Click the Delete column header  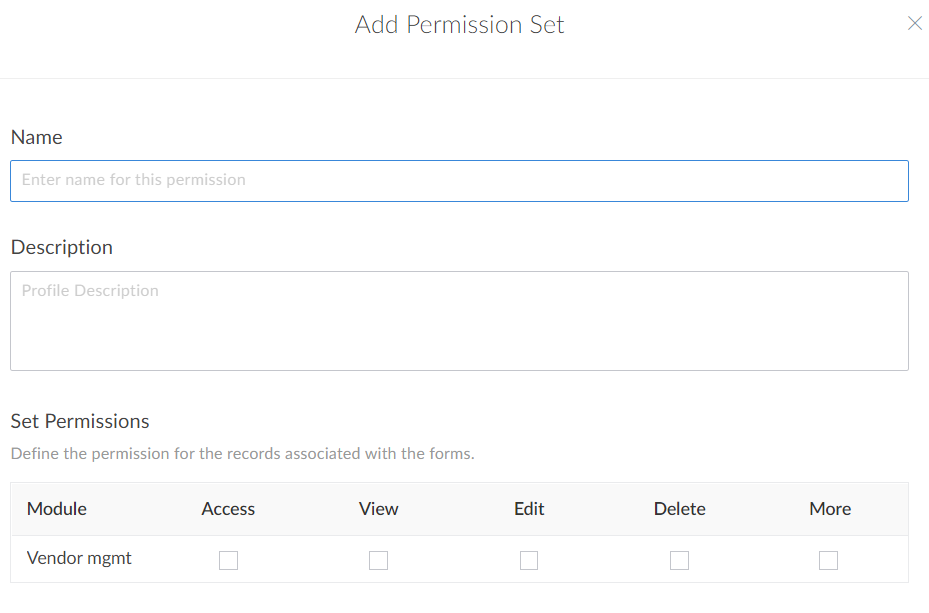(679, 509)
